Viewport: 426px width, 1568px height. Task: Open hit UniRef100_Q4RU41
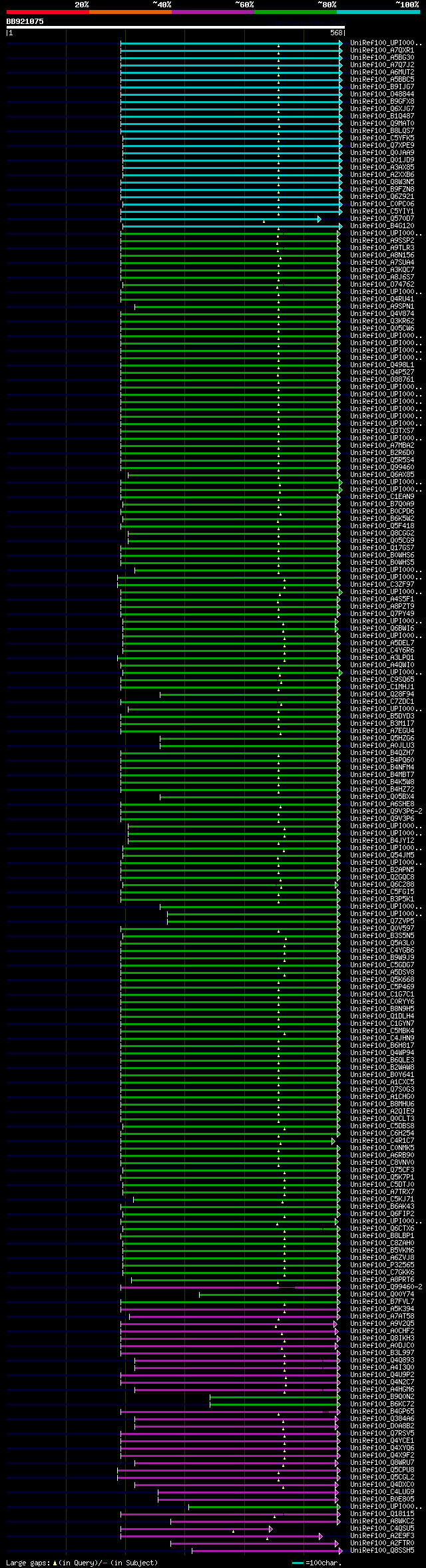pos(382,299)
